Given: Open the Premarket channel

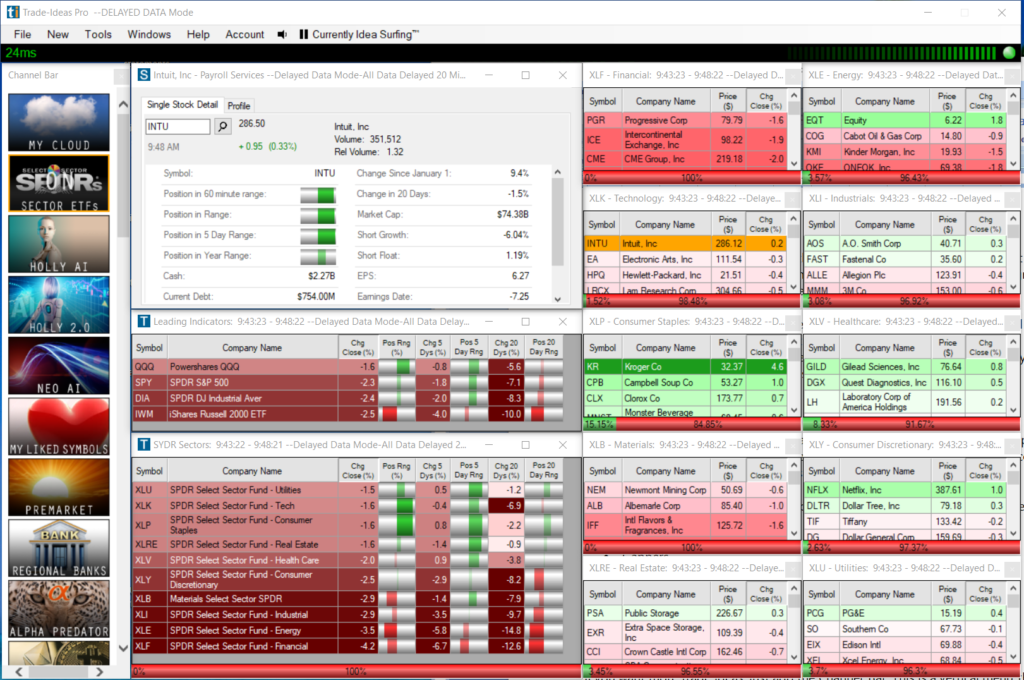Looking at the screenshot, I should tap(59, 487).
